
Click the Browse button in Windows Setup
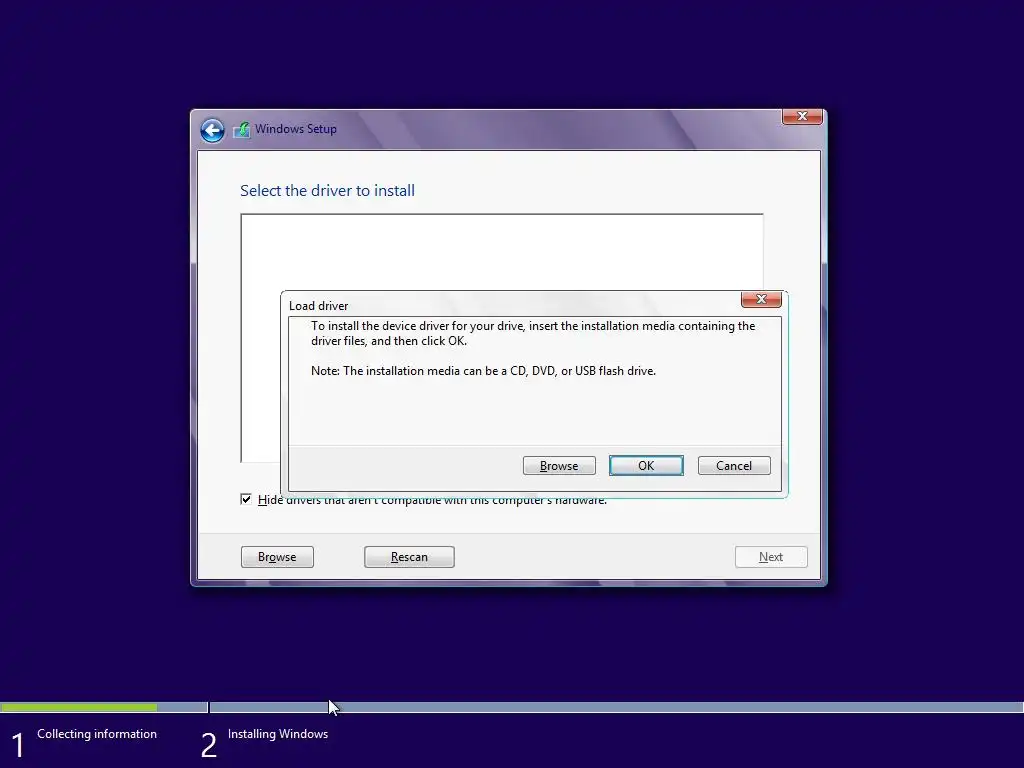tap(277, 557)
